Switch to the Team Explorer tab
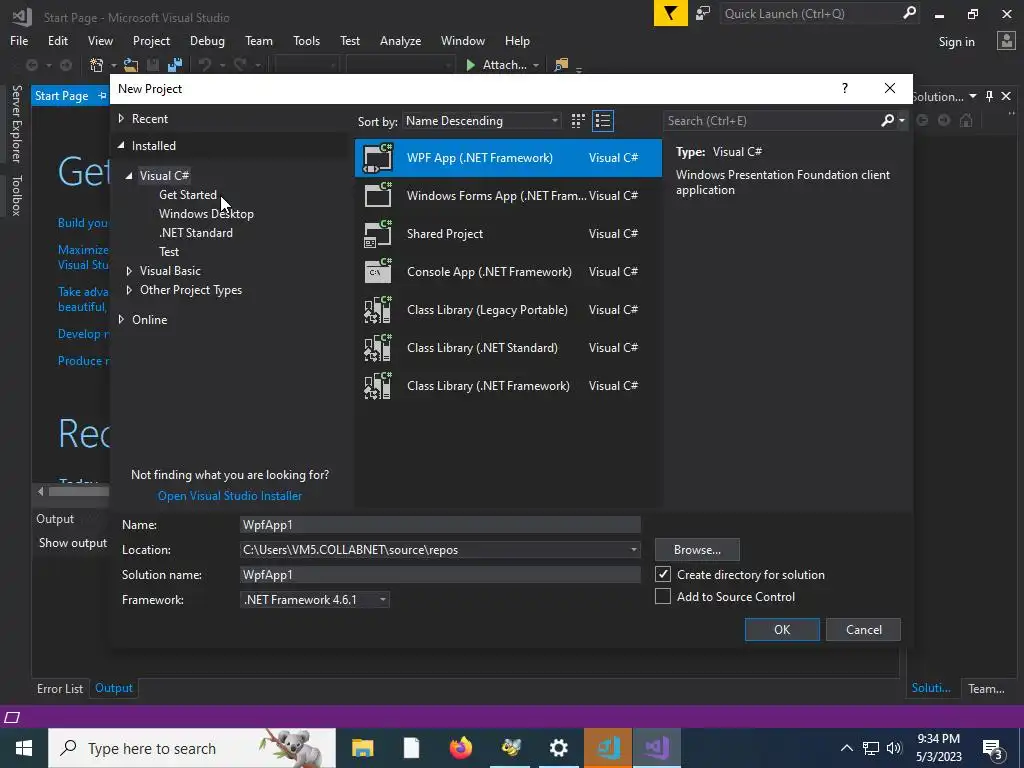Image resolution: width=1024 pixels, height=768 pixels. pyautogui.click(x=986, y=688)
